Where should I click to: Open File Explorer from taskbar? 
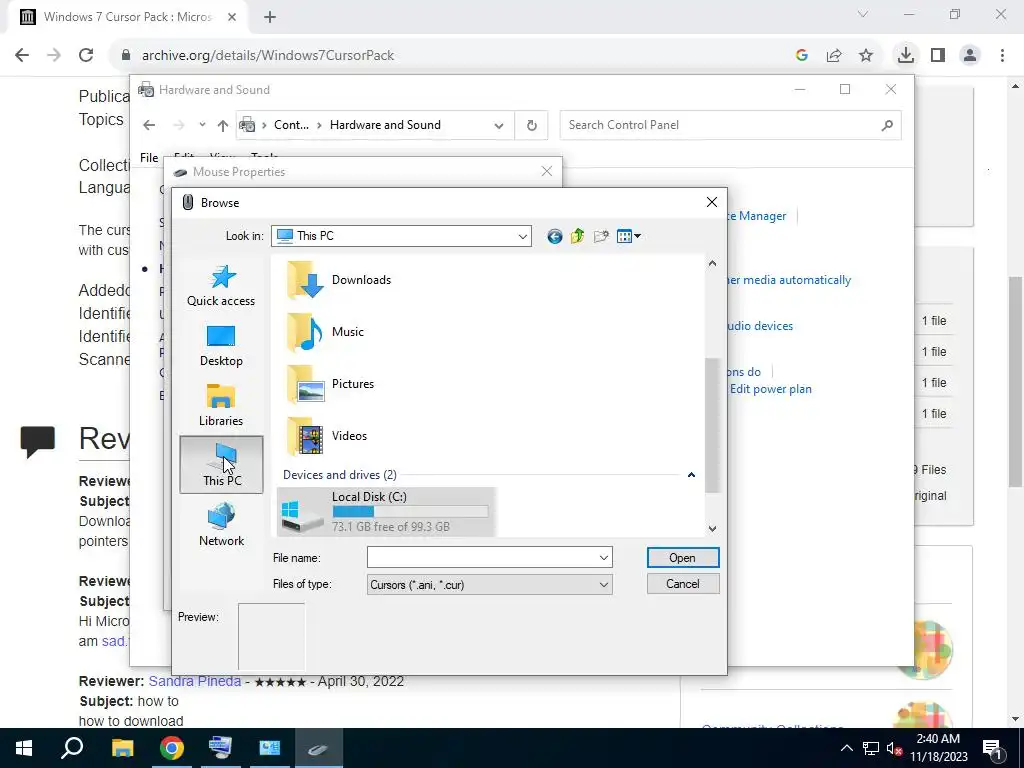[x=122, y=748]
